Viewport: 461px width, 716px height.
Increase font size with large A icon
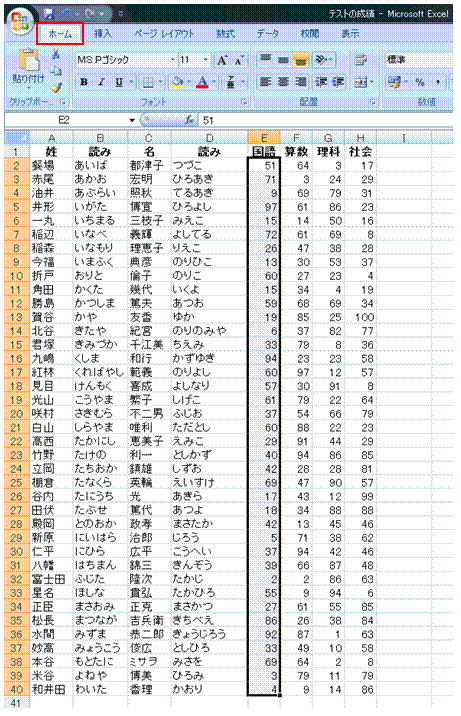[222, 60]
